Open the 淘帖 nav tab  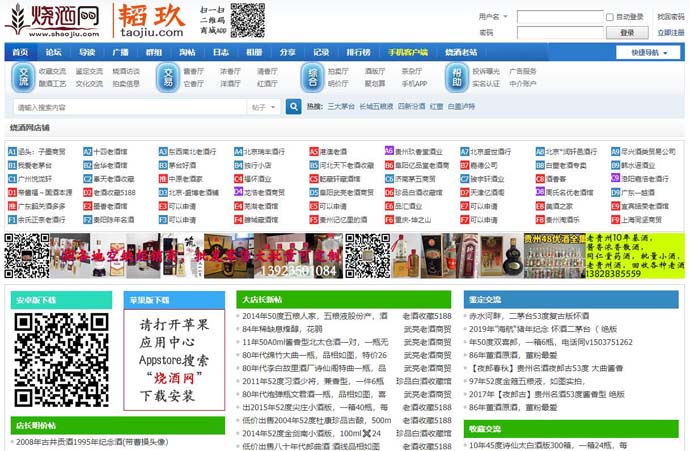click(187, 52)
